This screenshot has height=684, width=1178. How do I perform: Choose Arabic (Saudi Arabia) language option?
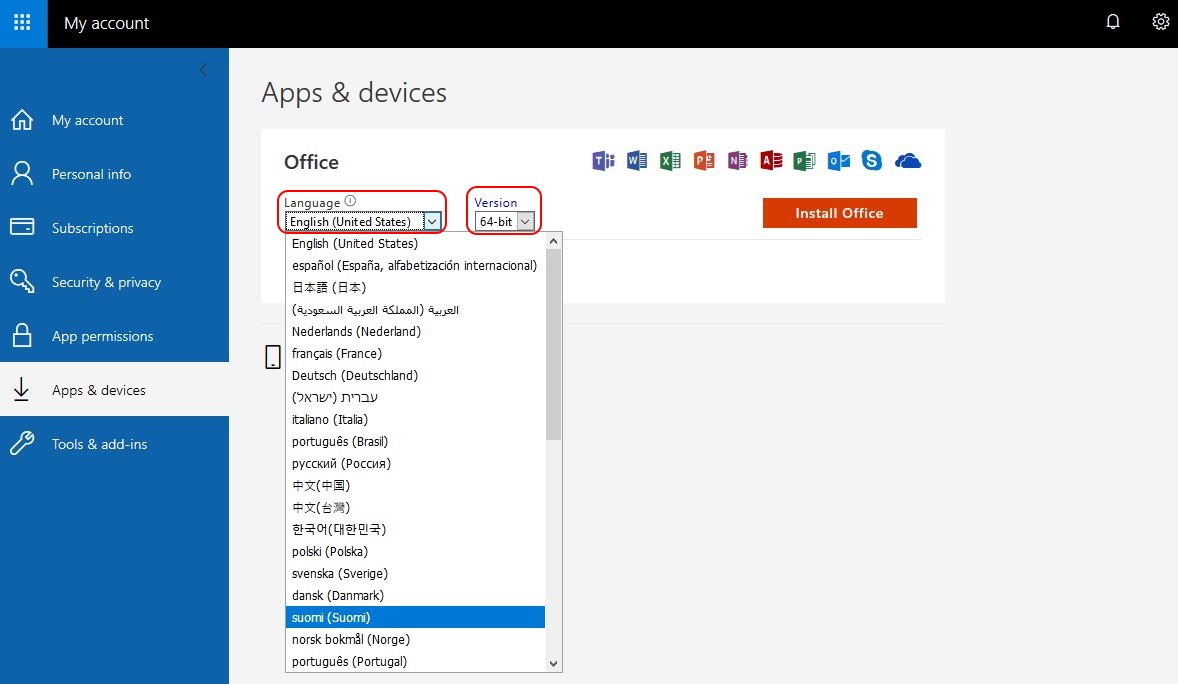[x=415, y=310]
